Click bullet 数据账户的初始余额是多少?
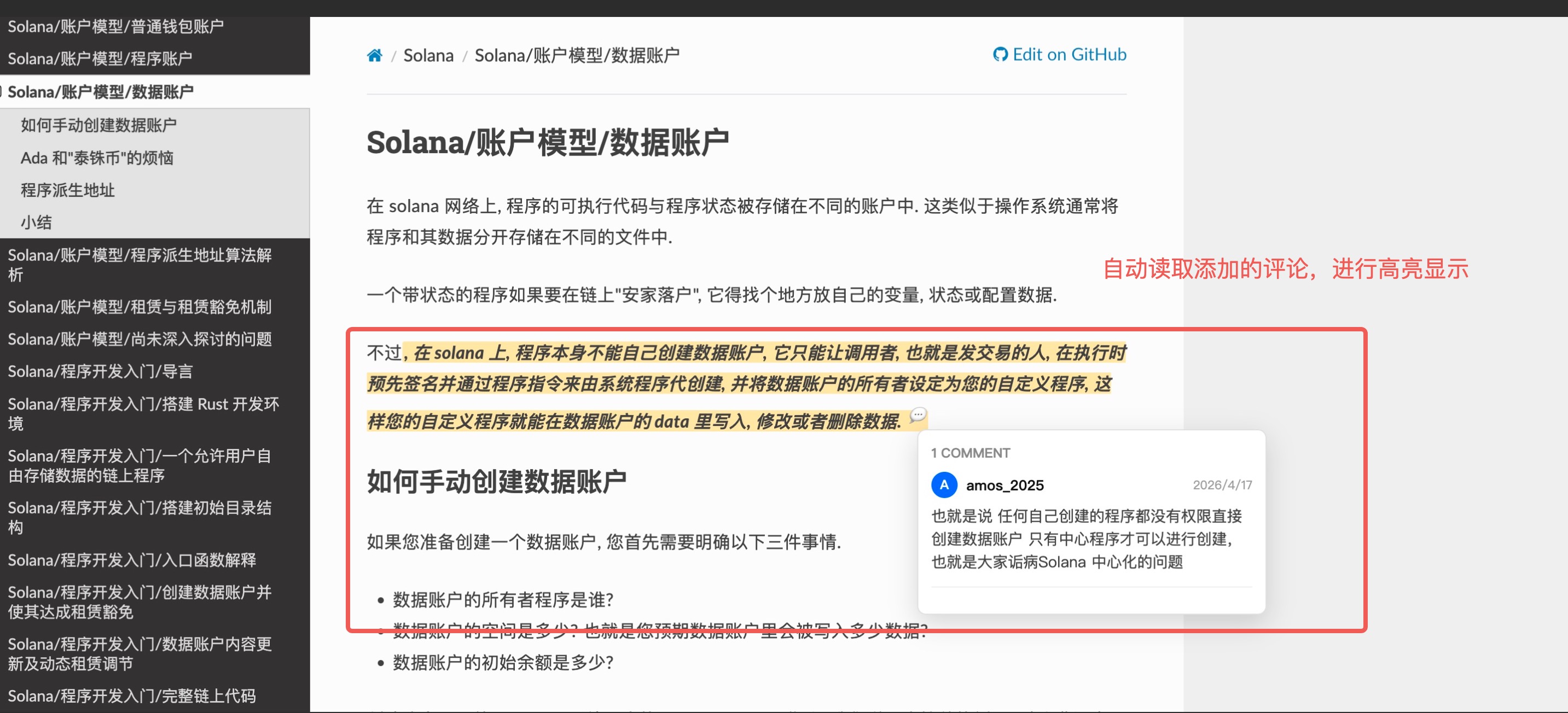This screenshot has height=713, width=1568. point(503,663)
